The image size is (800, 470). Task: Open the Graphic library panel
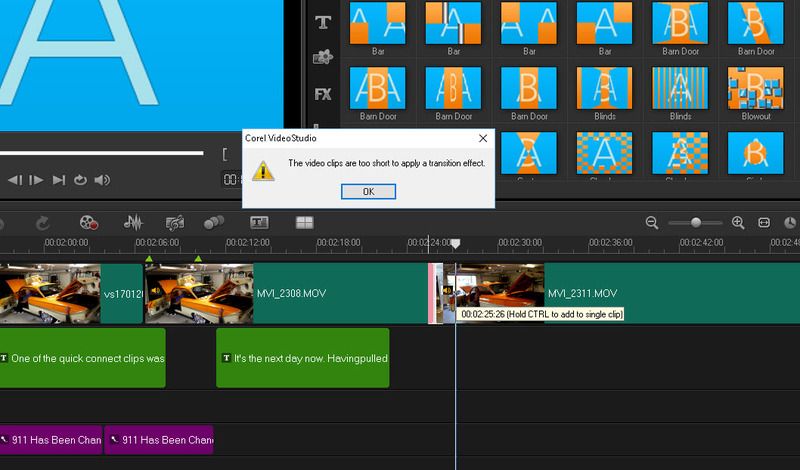[322, 58]
